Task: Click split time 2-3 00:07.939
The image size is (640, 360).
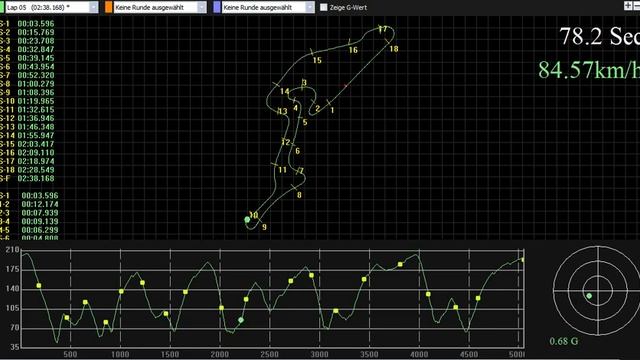Action: [29, 213]
